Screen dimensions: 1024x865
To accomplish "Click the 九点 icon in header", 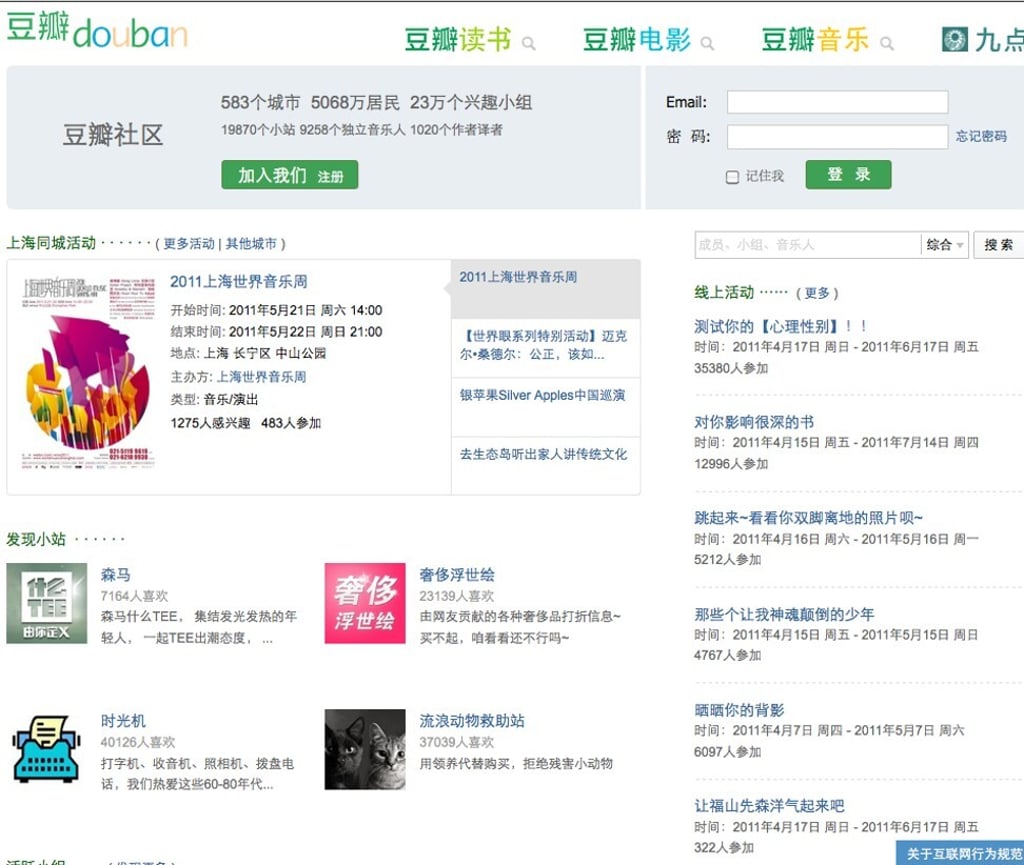I will [x=955, y=39].
